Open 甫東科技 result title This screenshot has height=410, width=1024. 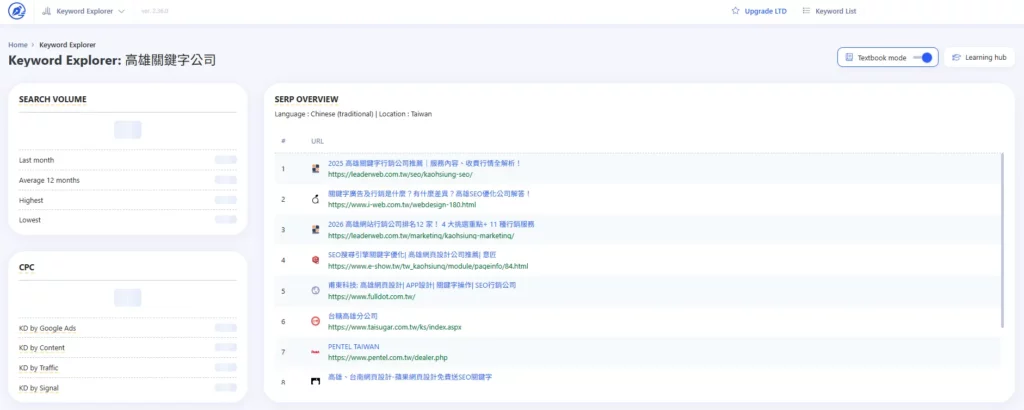pos(422,285)
